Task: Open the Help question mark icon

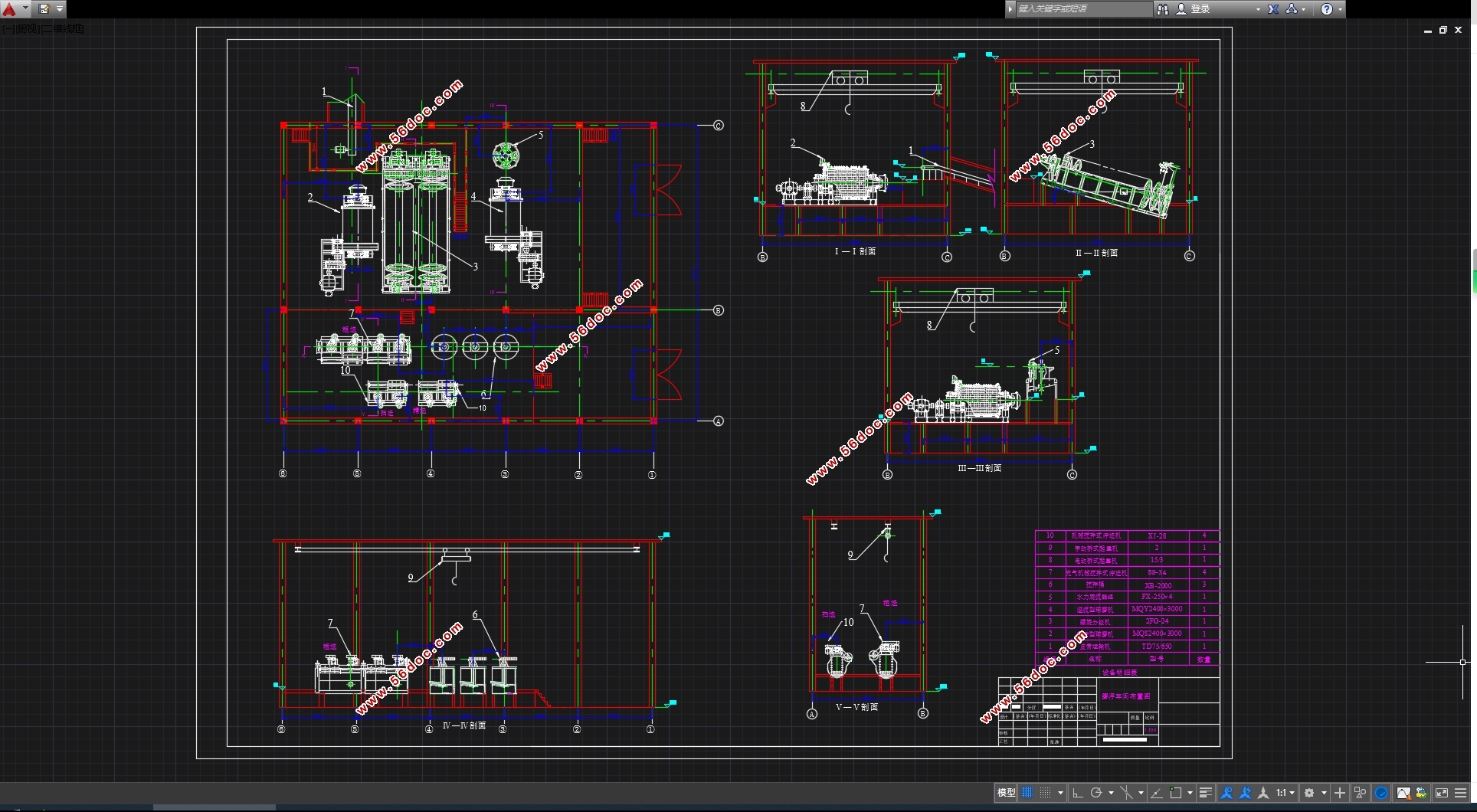Action: [1327, 9]
